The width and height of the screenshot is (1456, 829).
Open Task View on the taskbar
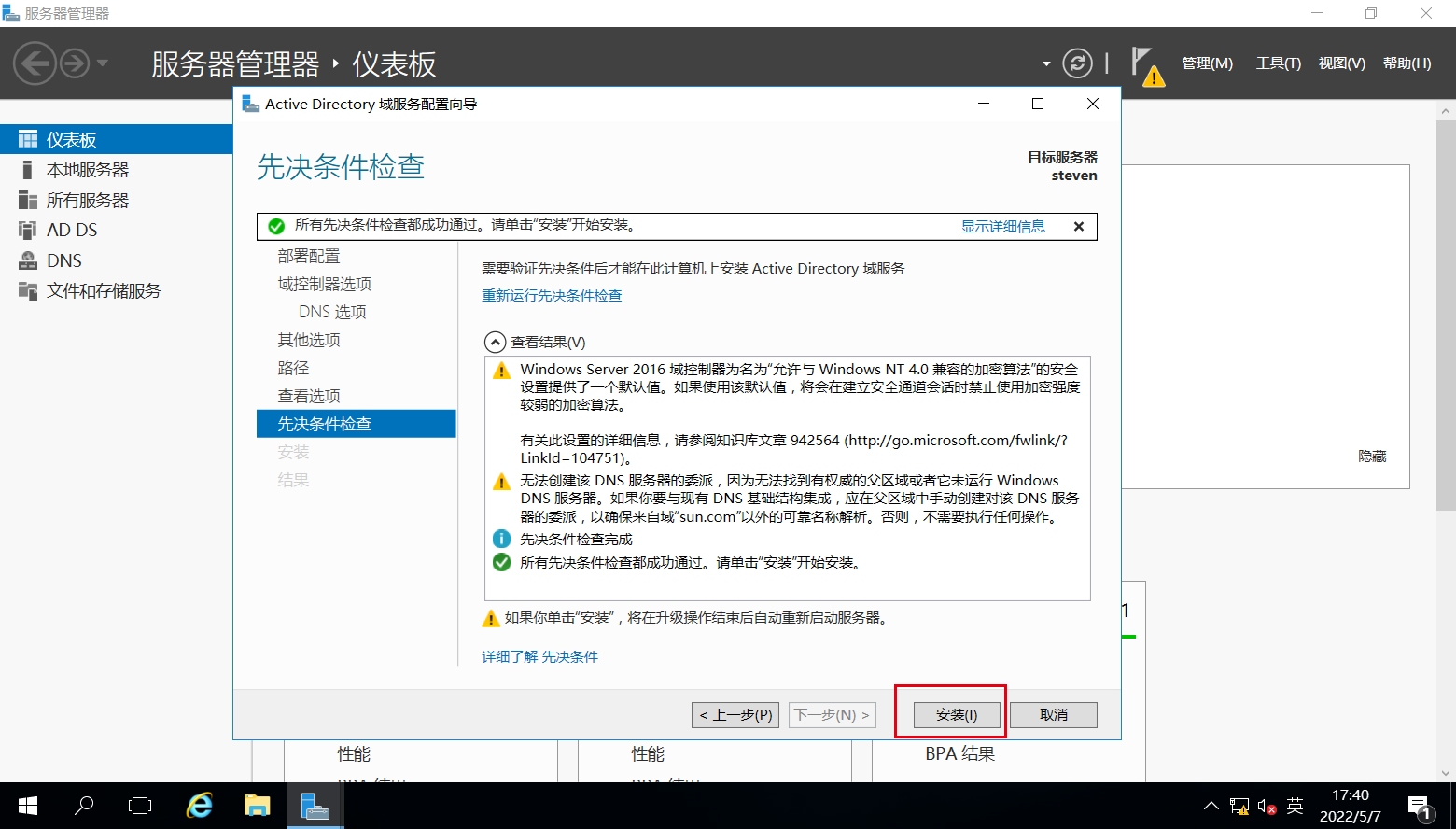tap(140, 806)
